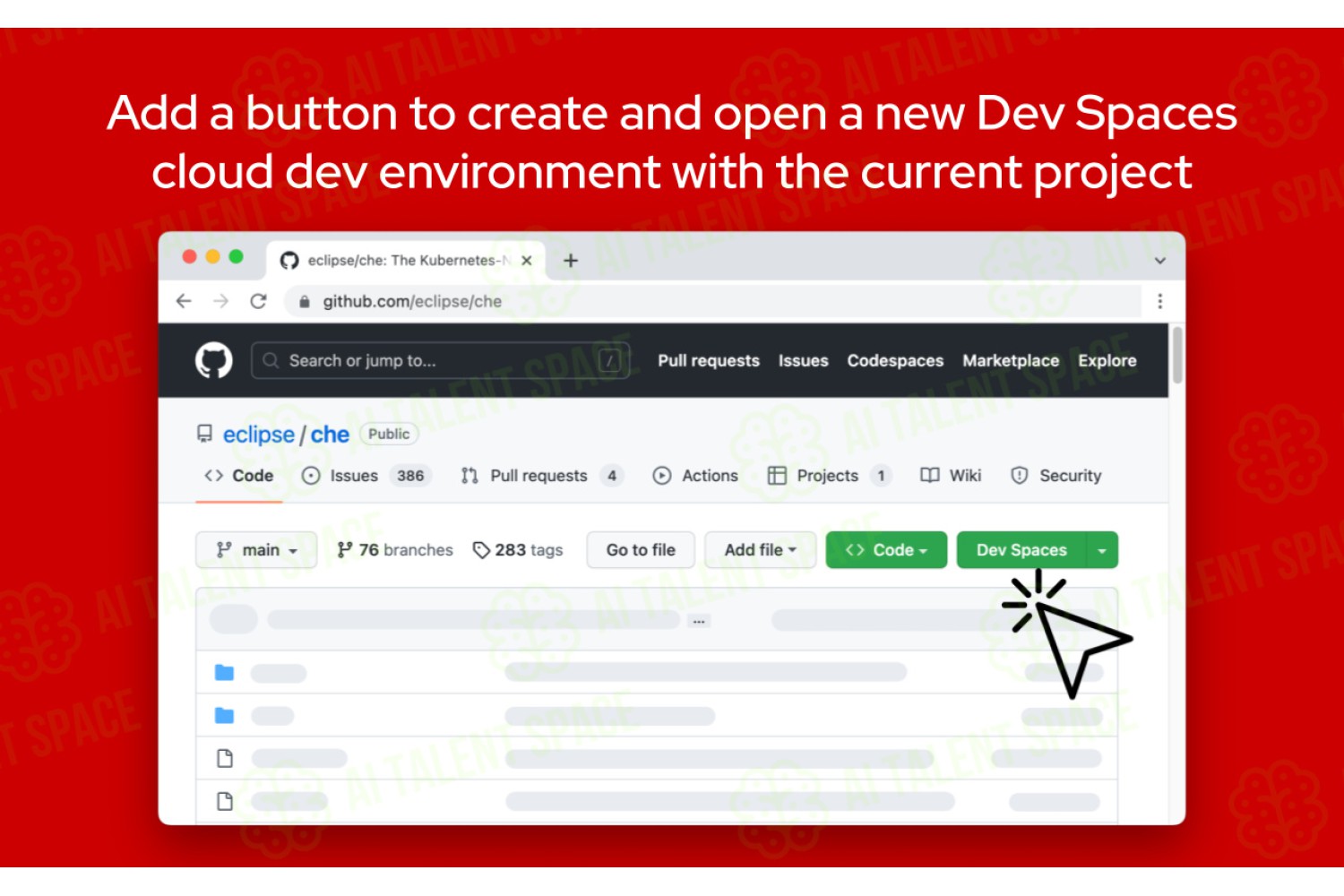Open Codespaces in top navigation

pos(895,360)
